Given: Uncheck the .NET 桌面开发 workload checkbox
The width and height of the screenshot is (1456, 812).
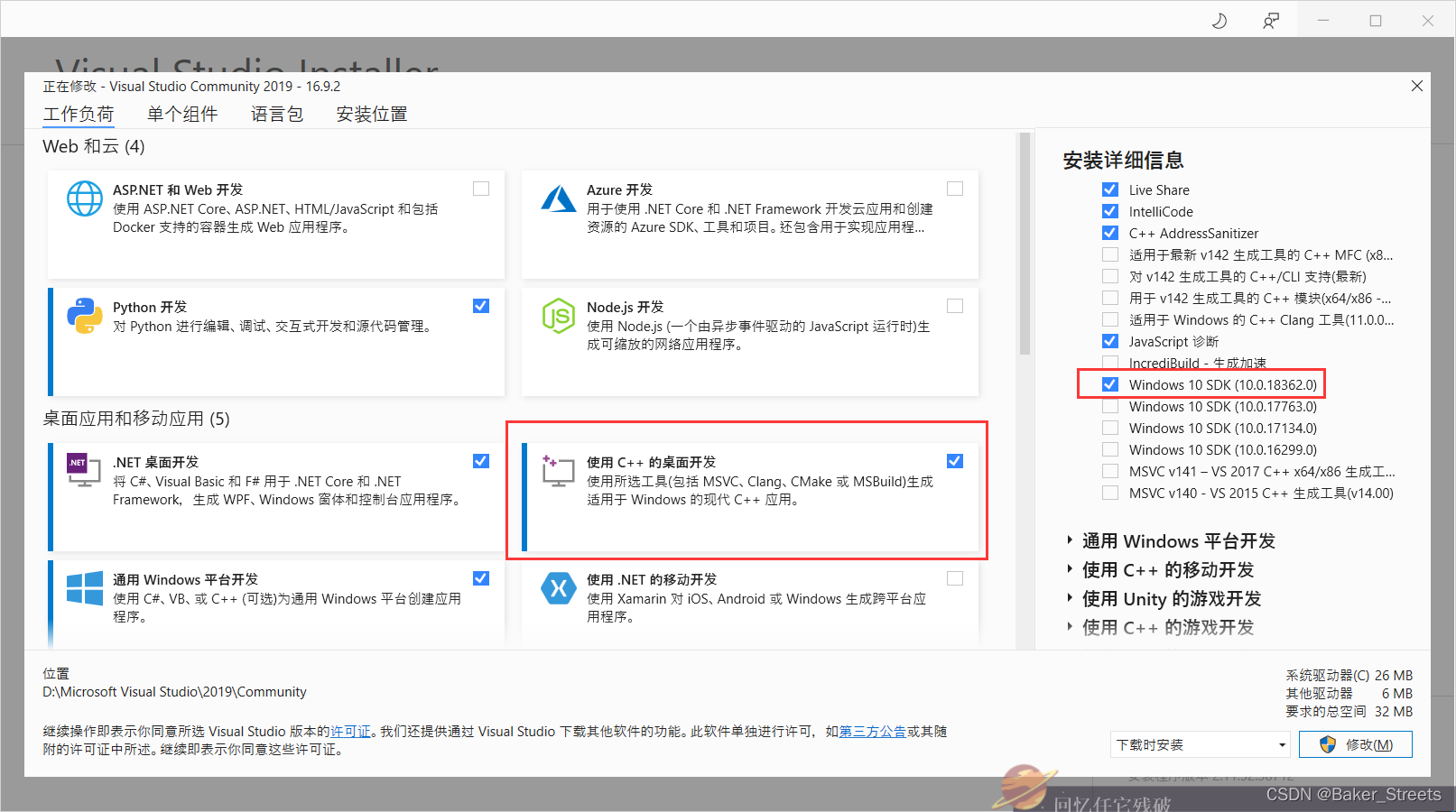Looking at the screenshot, I should tap(481, 461).
